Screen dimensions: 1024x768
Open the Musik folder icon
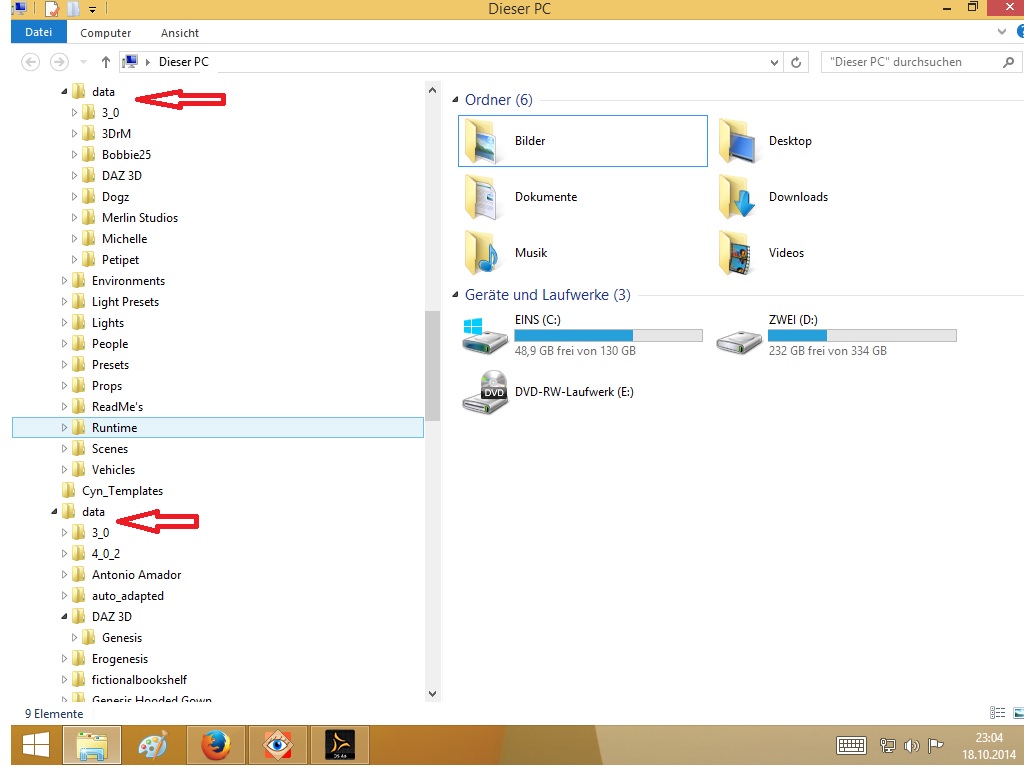(481, 253)
